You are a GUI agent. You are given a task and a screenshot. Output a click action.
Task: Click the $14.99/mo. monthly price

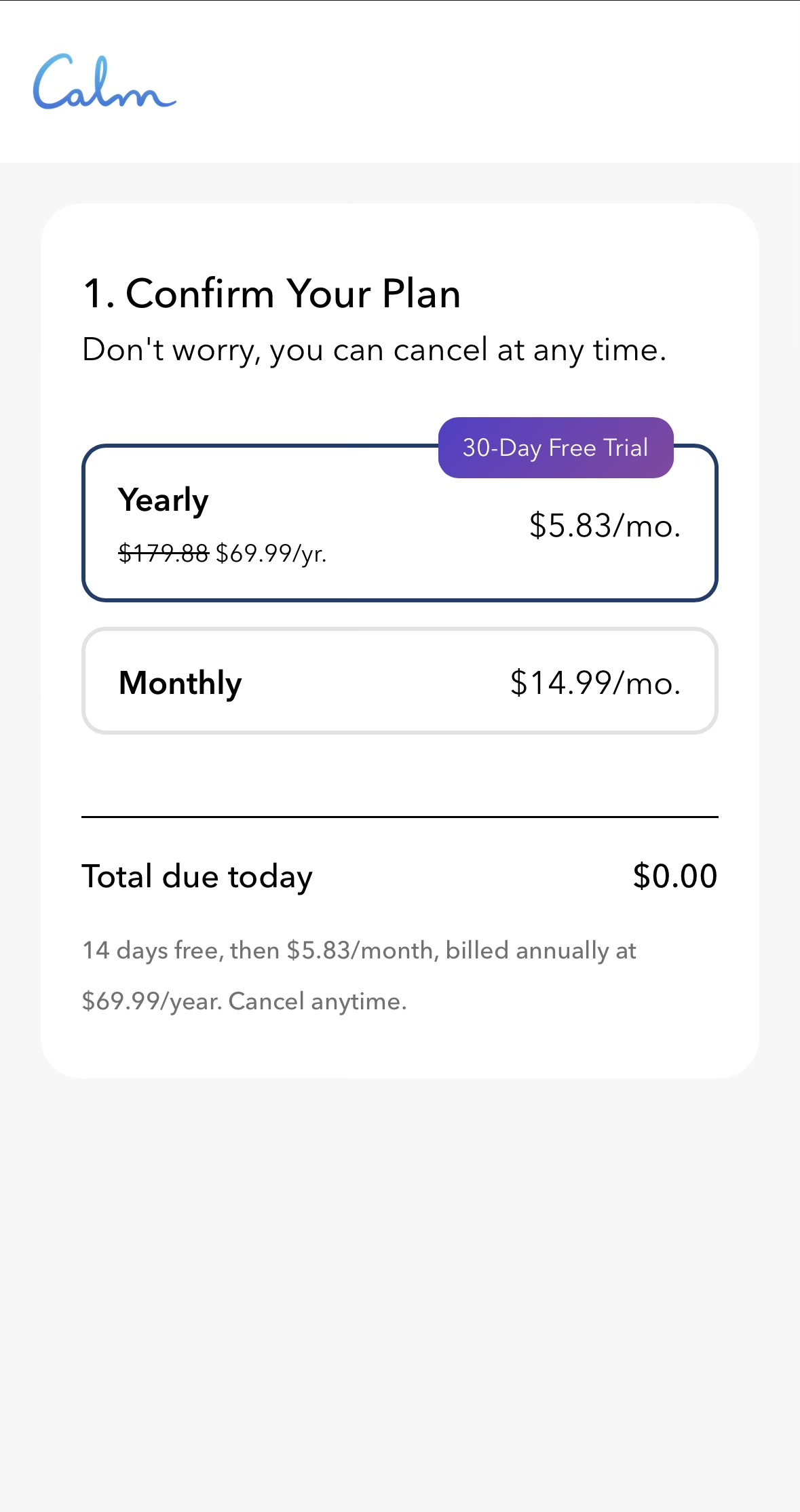[x=595, y=682]
